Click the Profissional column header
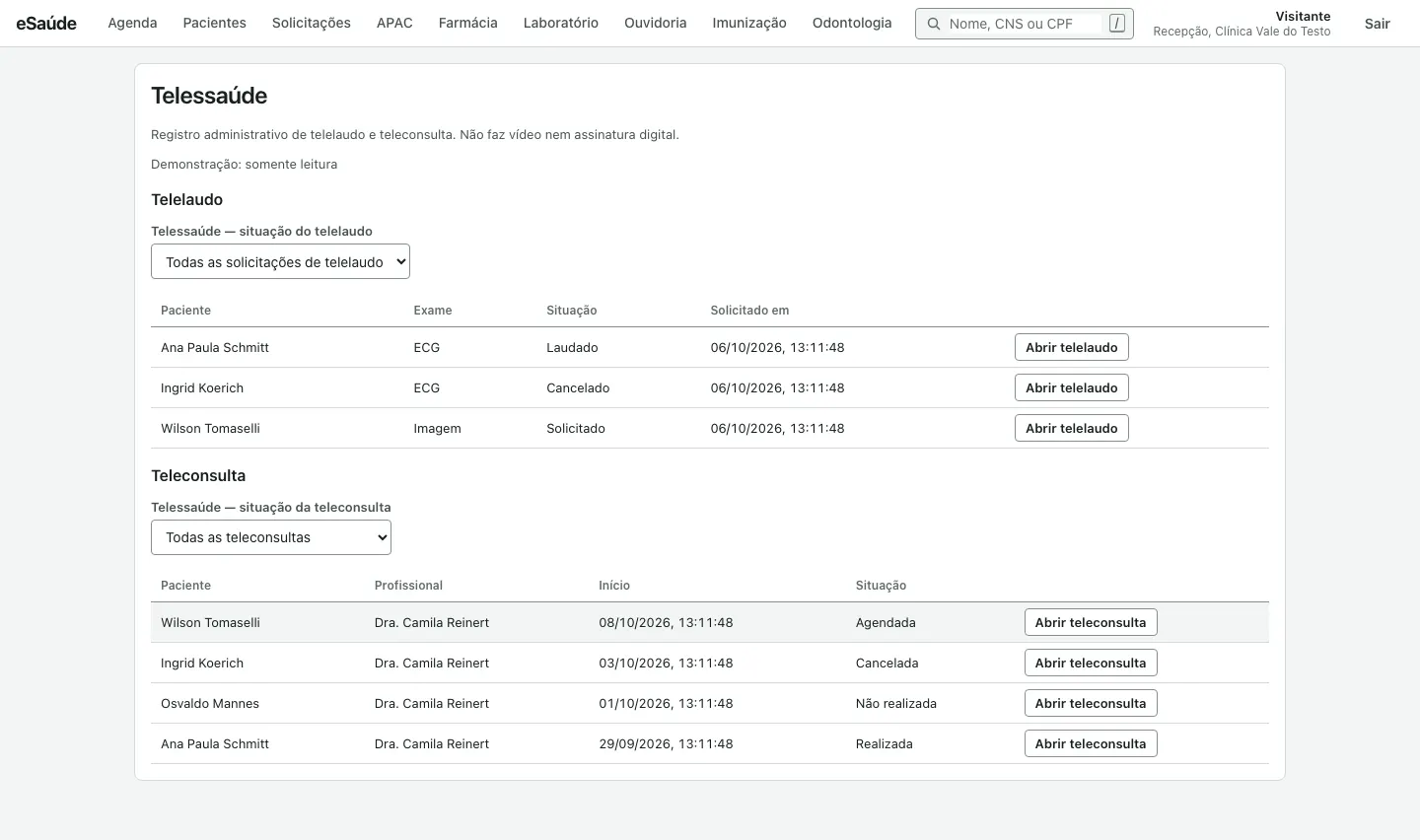This screenshot has width=1420, height=840. point(408,586)
